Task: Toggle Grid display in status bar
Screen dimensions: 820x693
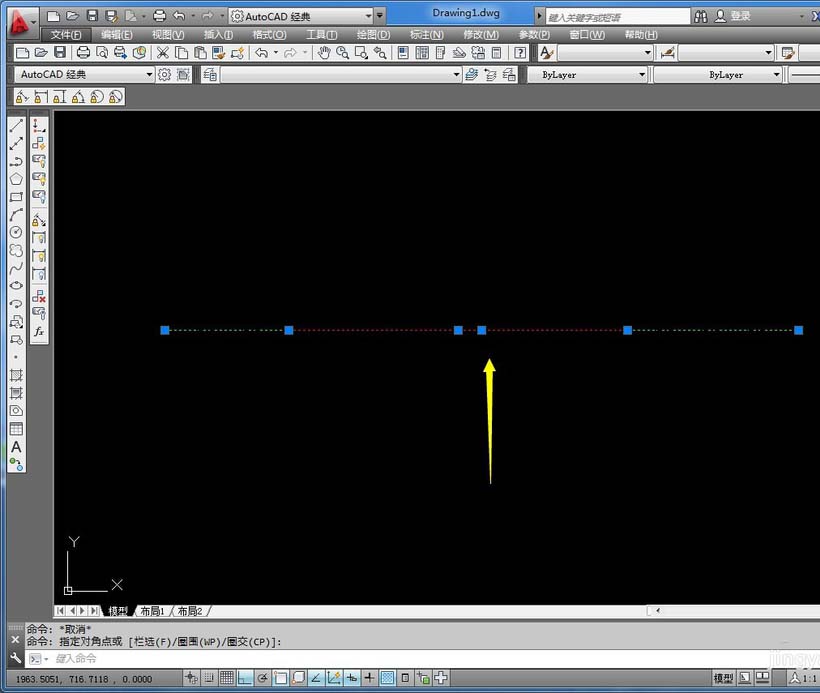Action: pyautogui.click(x=227, y=678)
